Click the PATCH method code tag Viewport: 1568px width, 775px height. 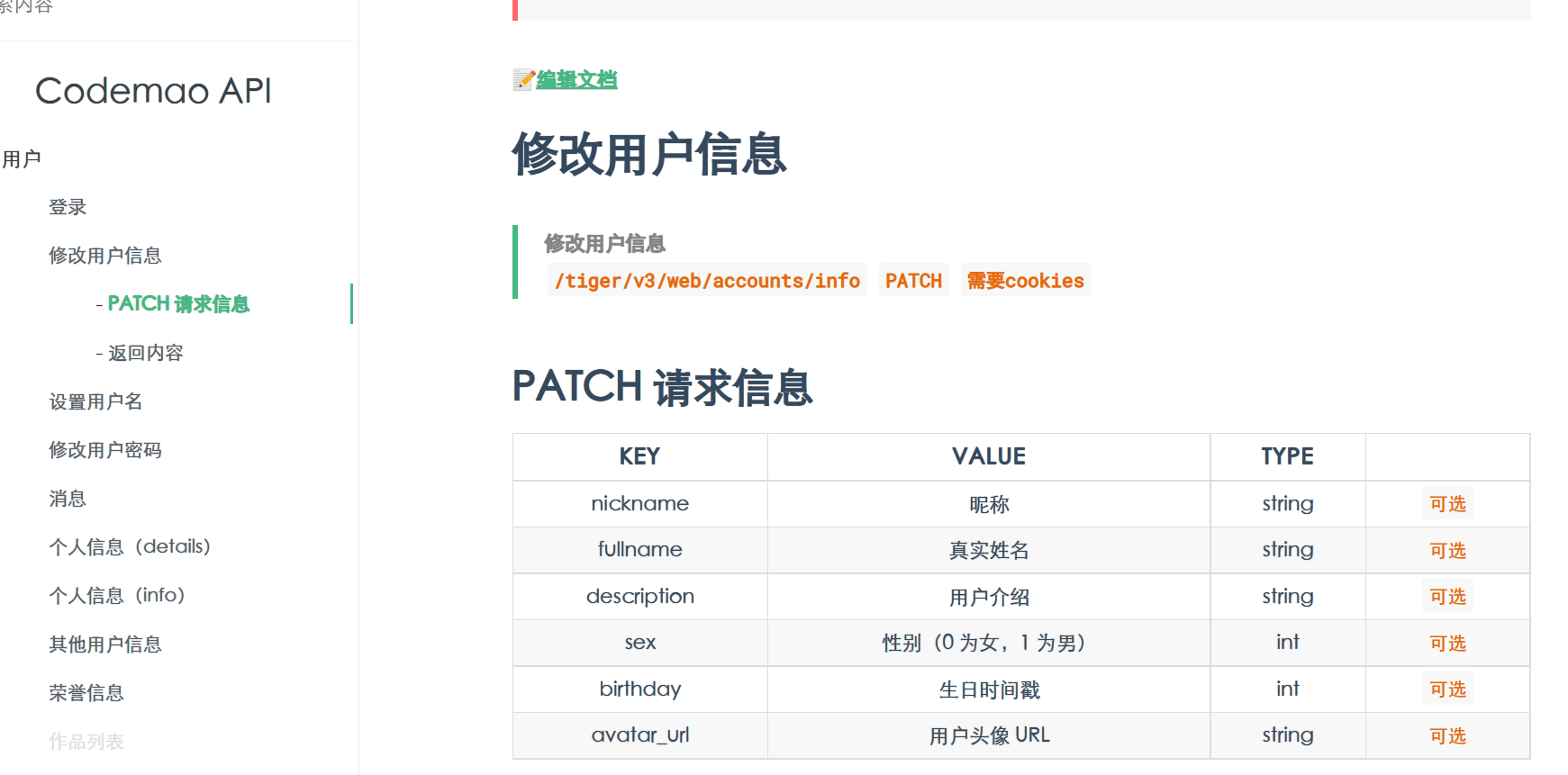tap(913, 281)
